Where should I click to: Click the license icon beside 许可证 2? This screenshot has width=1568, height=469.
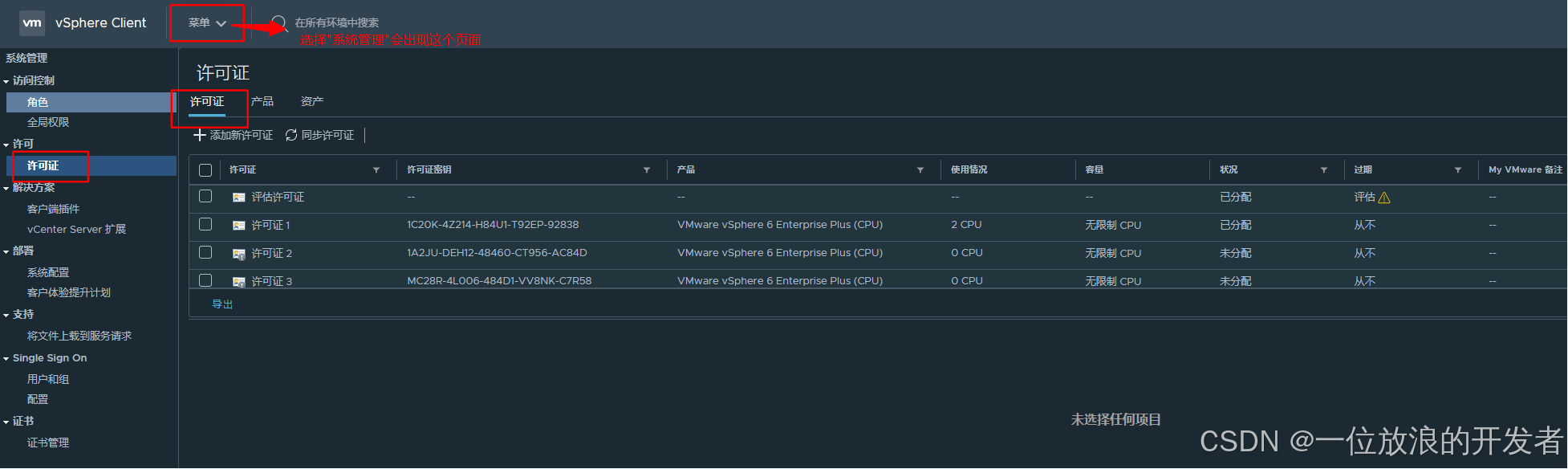point(239,254)
